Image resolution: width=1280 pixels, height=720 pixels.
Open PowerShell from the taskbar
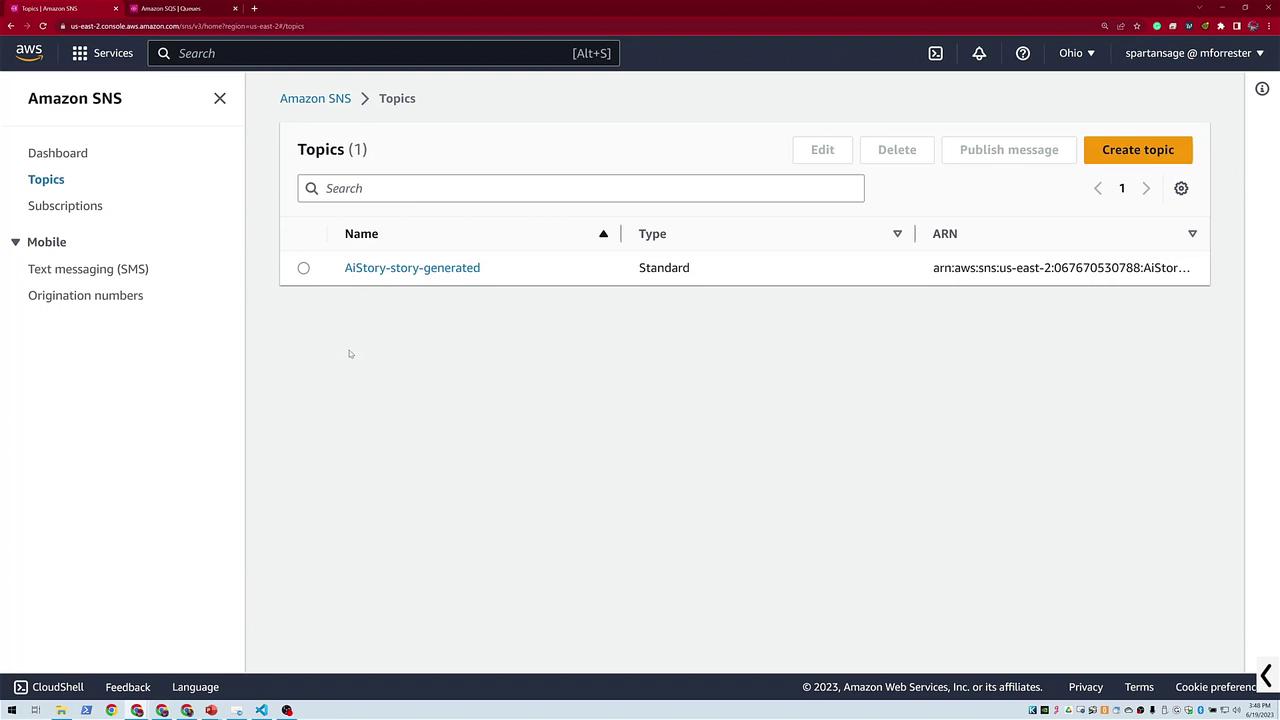[x=86, y=710]
